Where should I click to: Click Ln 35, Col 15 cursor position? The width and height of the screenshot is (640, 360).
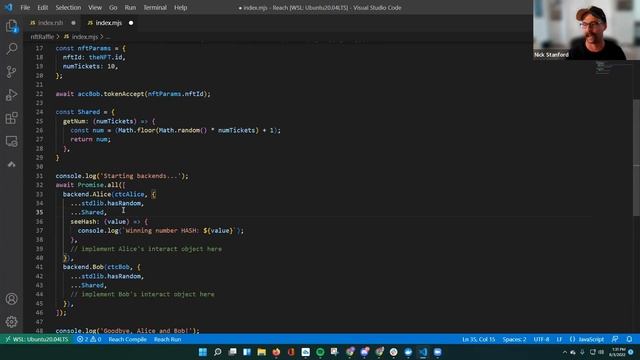coord(478,339)
